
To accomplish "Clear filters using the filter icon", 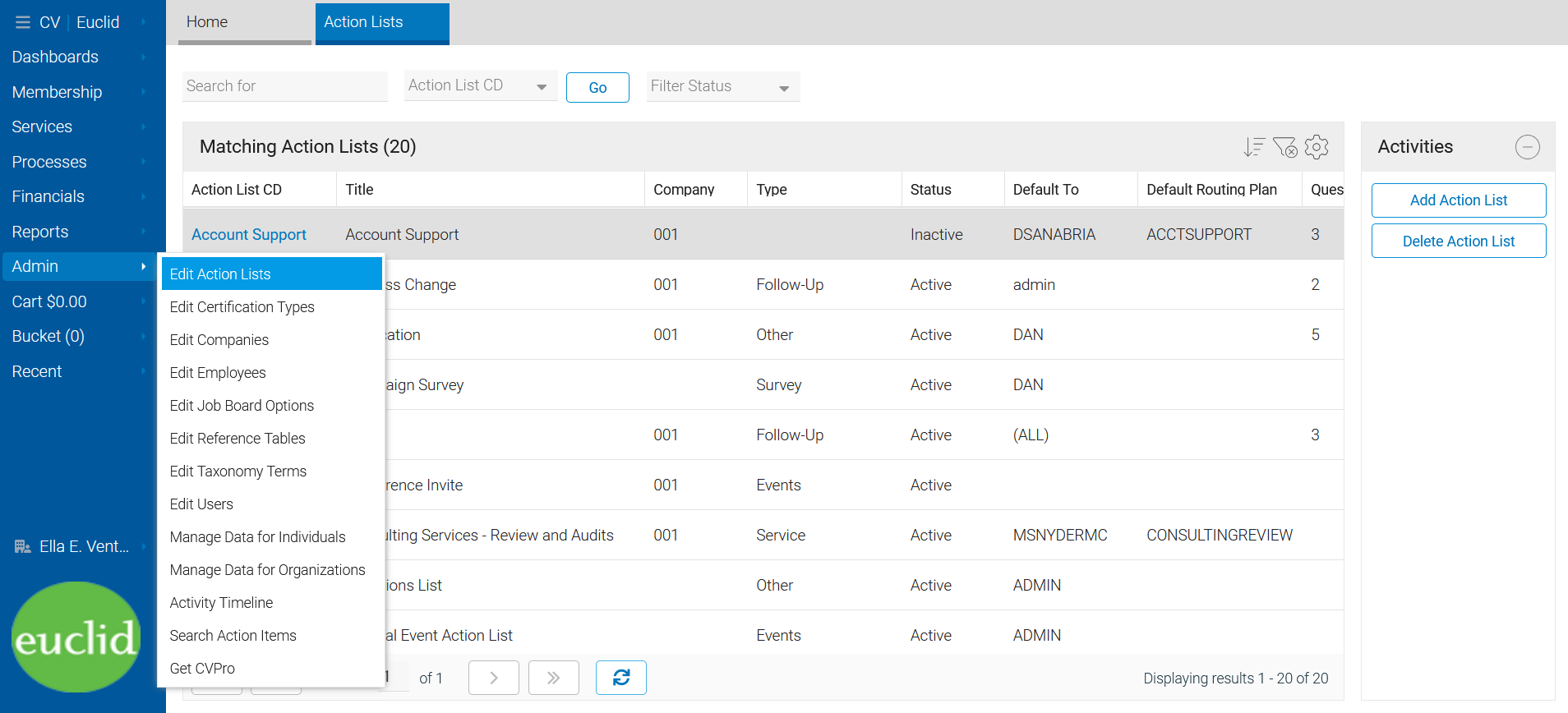I will pos(1285,147).
